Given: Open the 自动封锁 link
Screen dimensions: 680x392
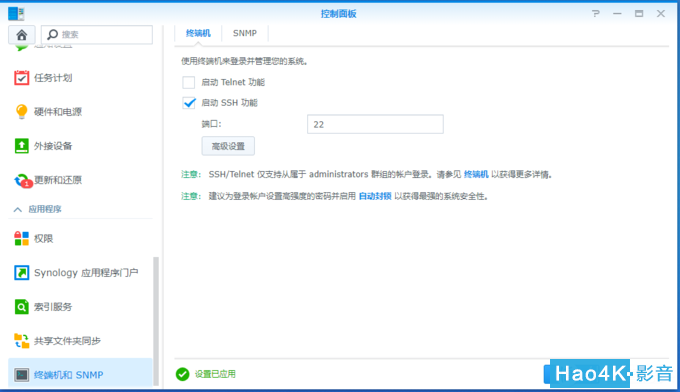Looking at the screenshot, I should [x=375, y=196].
